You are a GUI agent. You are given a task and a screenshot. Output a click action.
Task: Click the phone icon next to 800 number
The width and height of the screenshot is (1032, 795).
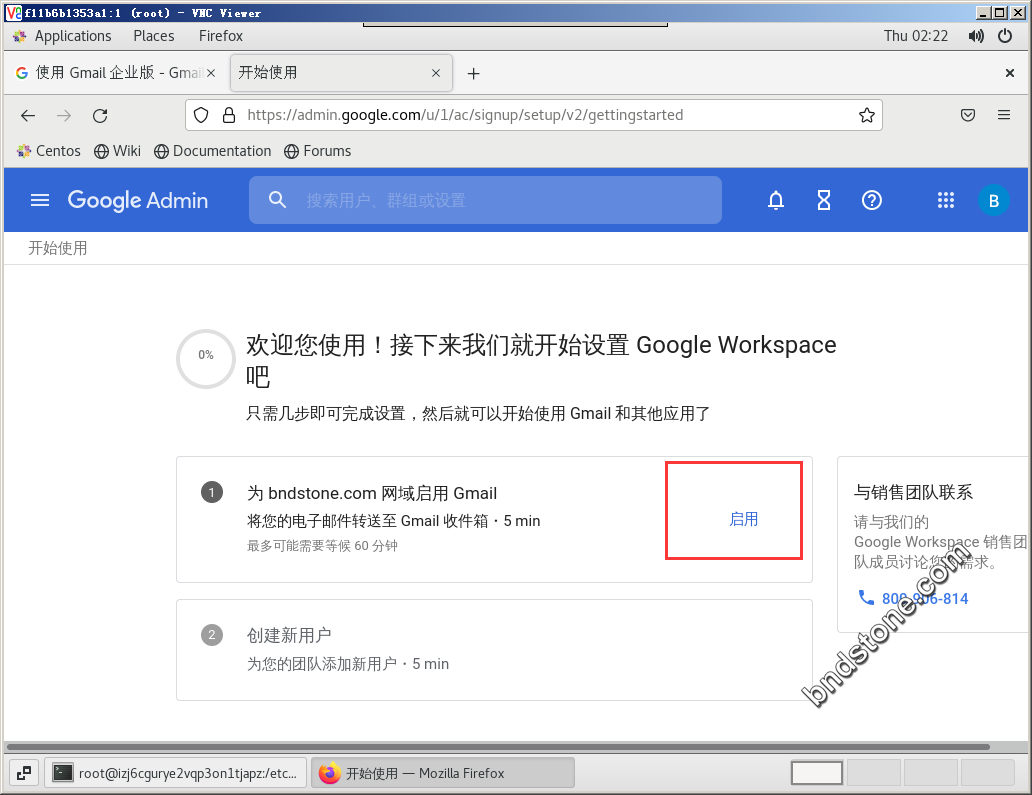(865, 598)
